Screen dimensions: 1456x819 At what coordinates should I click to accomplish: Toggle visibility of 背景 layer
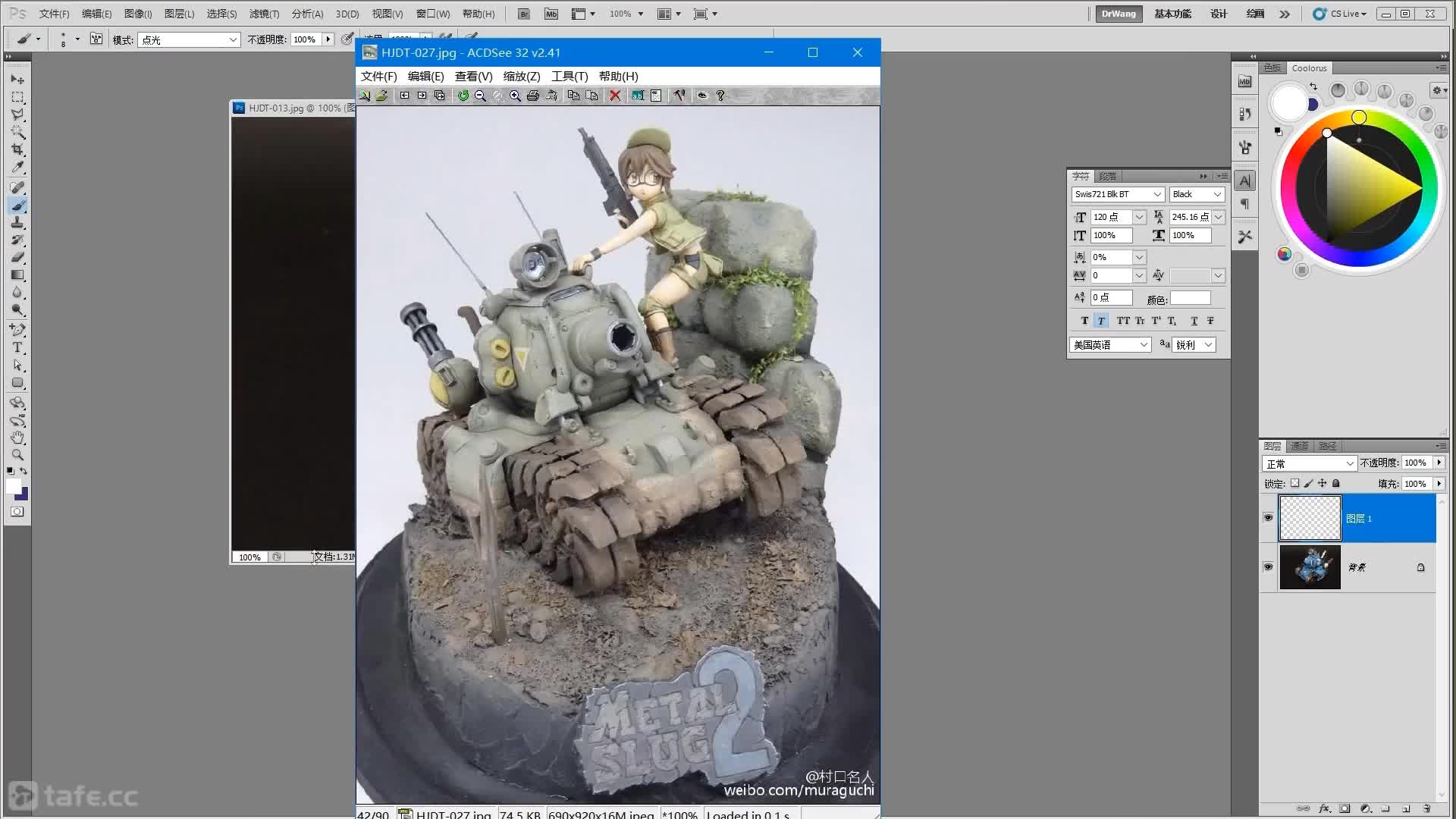point(1268,566)
